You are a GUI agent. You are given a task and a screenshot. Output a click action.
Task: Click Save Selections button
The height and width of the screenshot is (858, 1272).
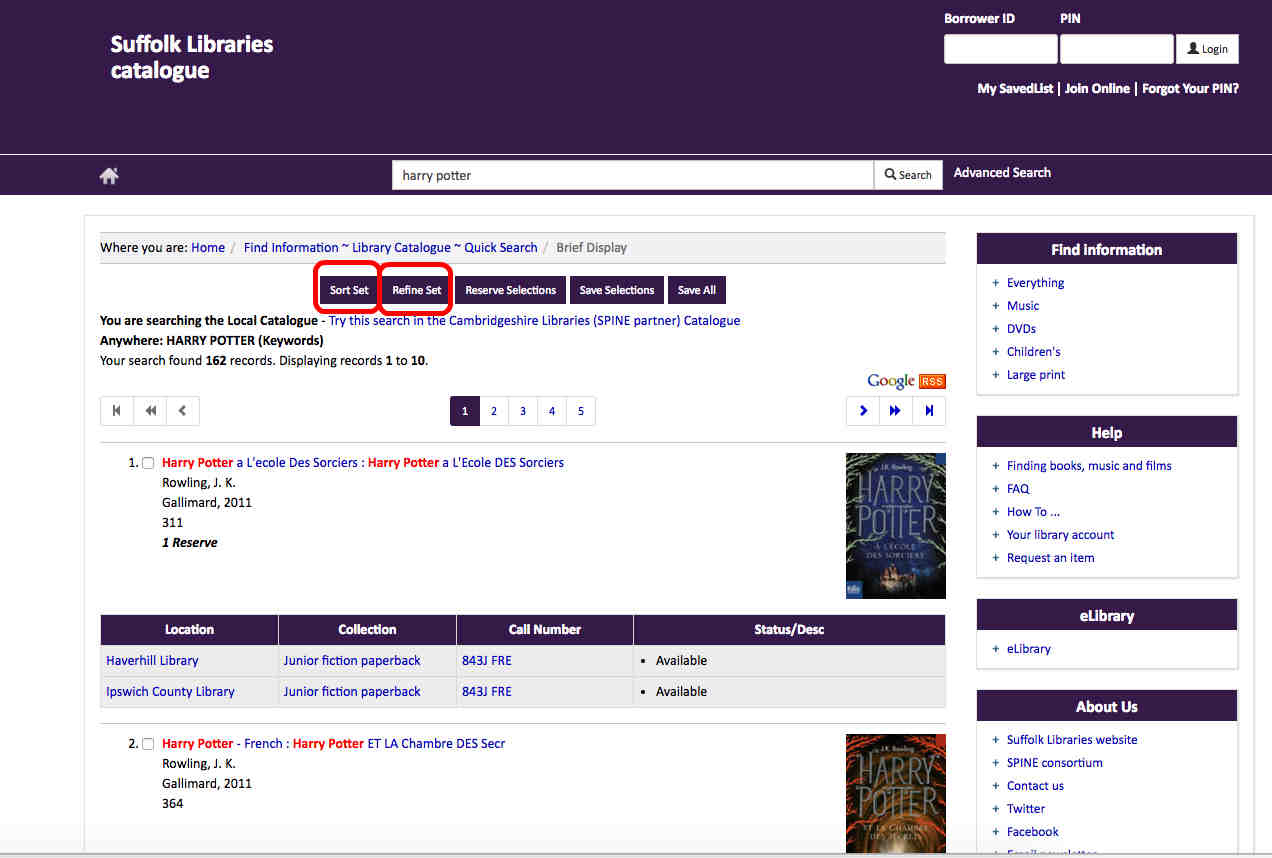point(616,290)
